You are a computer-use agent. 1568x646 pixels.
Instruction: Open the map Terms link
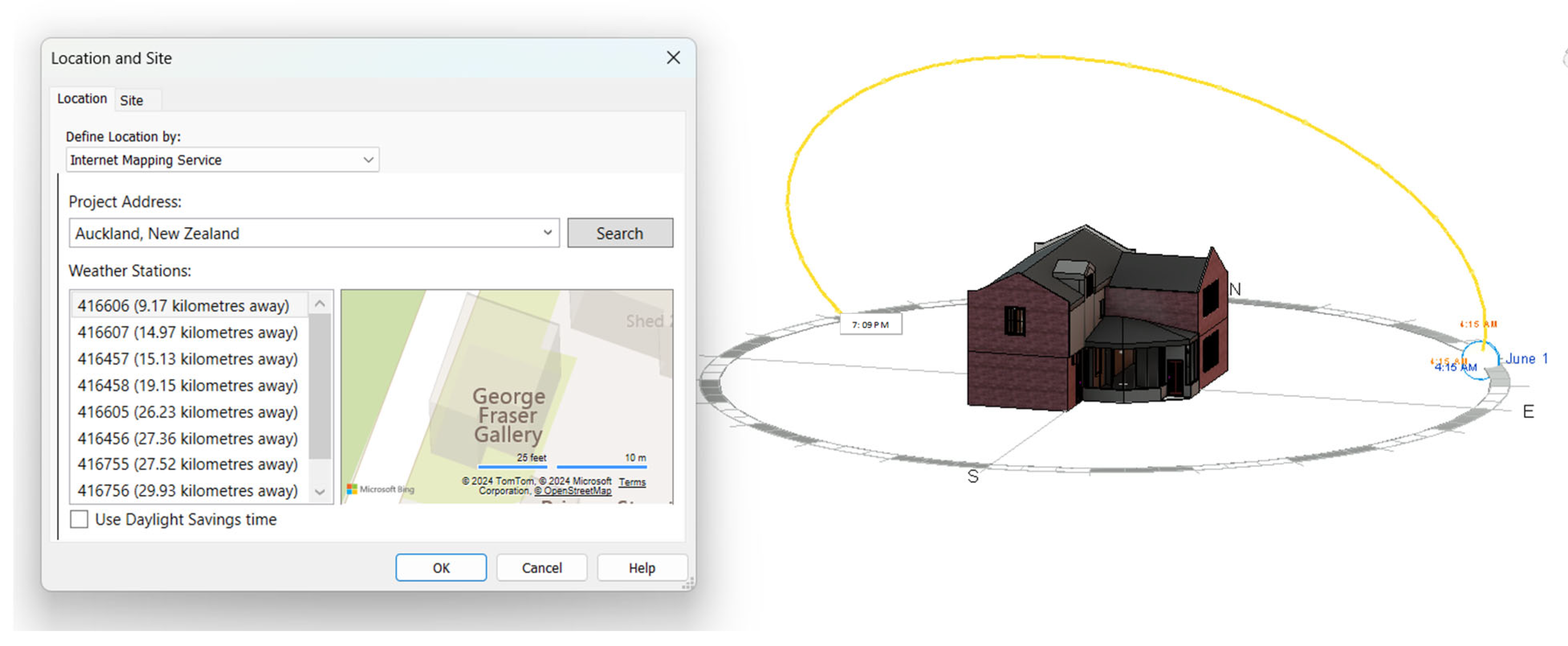coord(632,482)
